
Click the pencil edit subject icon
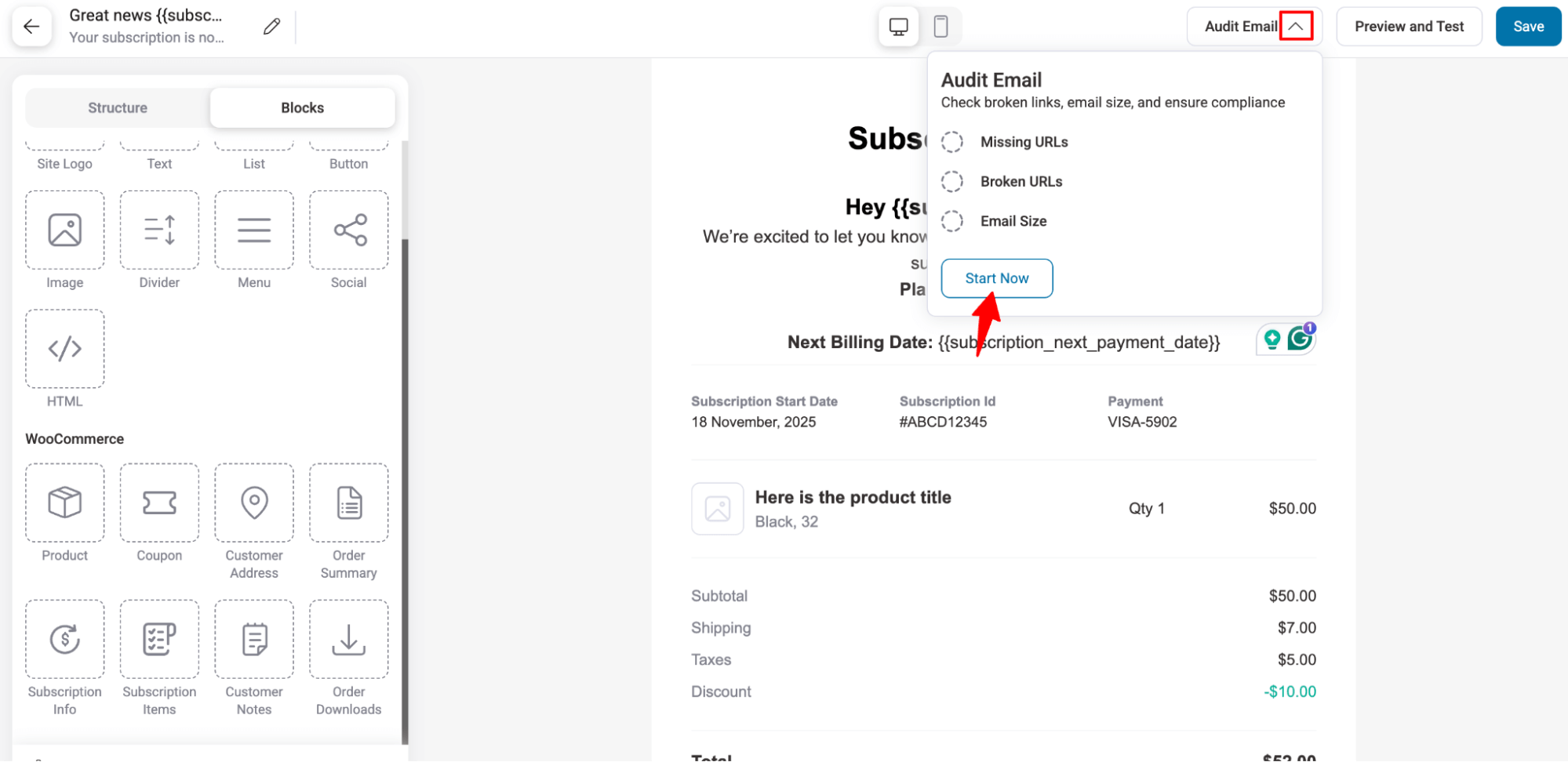tap(271, 27)
